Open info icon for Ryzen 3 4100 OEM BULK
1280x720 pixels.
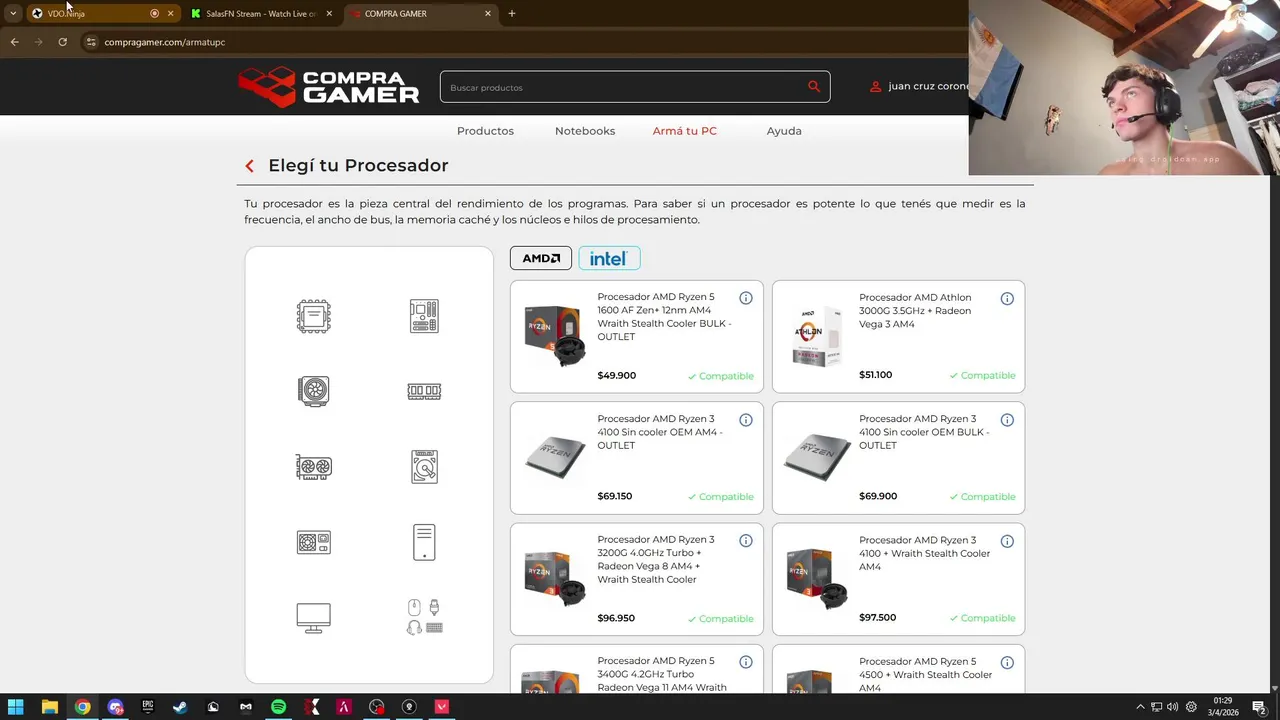pyautogui.click(x=1007, y=420)
